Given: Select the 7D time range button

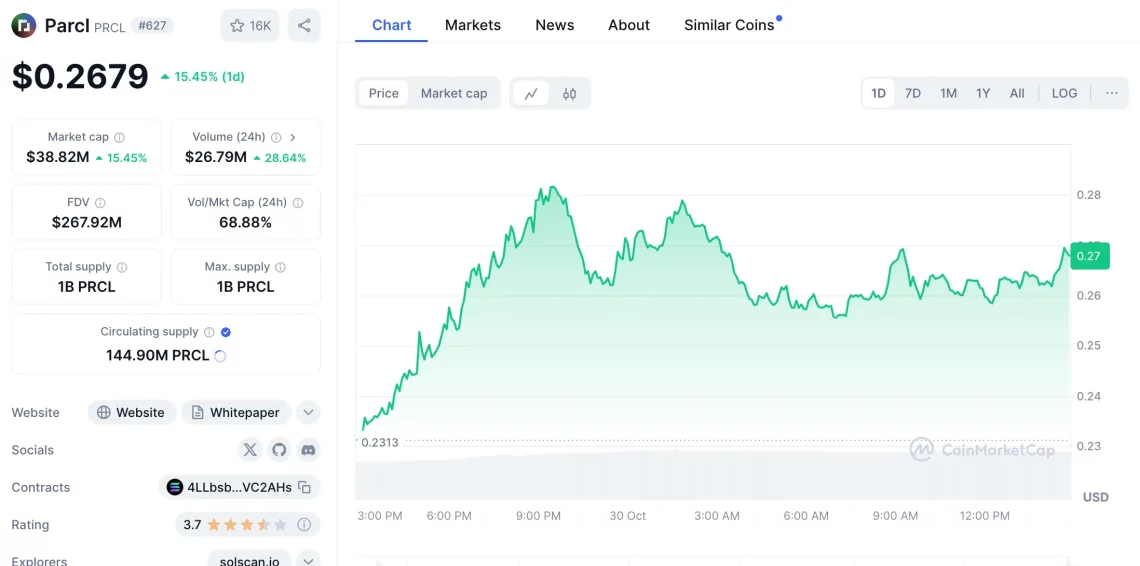Looking at the screenshot, I should point(912,94).
